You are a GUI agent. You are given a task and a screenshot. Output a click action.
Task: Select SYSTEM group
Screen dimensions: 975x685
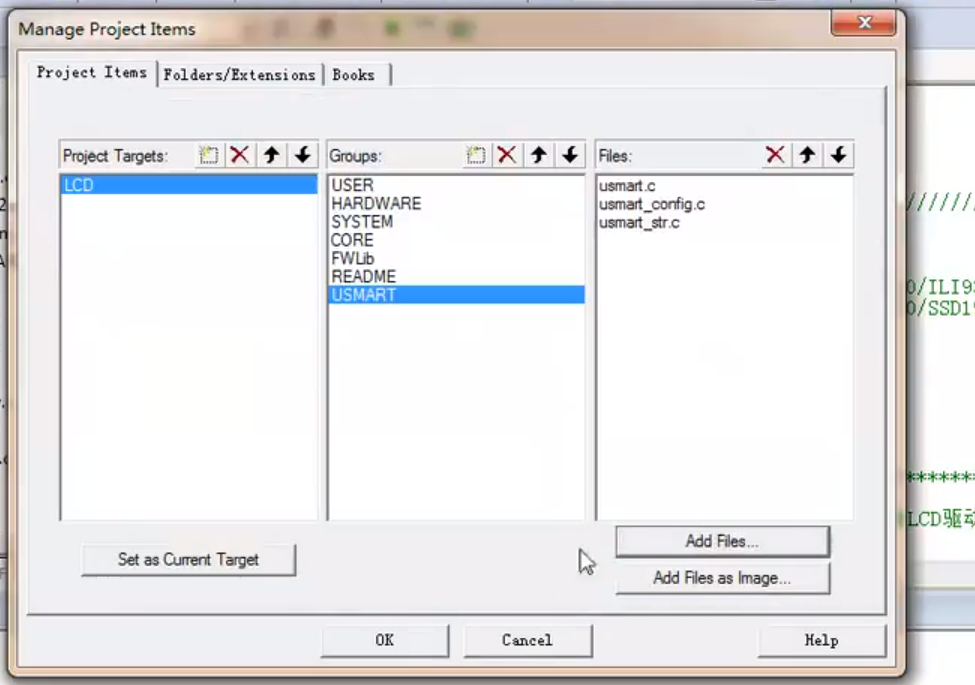tap(456, 222)
